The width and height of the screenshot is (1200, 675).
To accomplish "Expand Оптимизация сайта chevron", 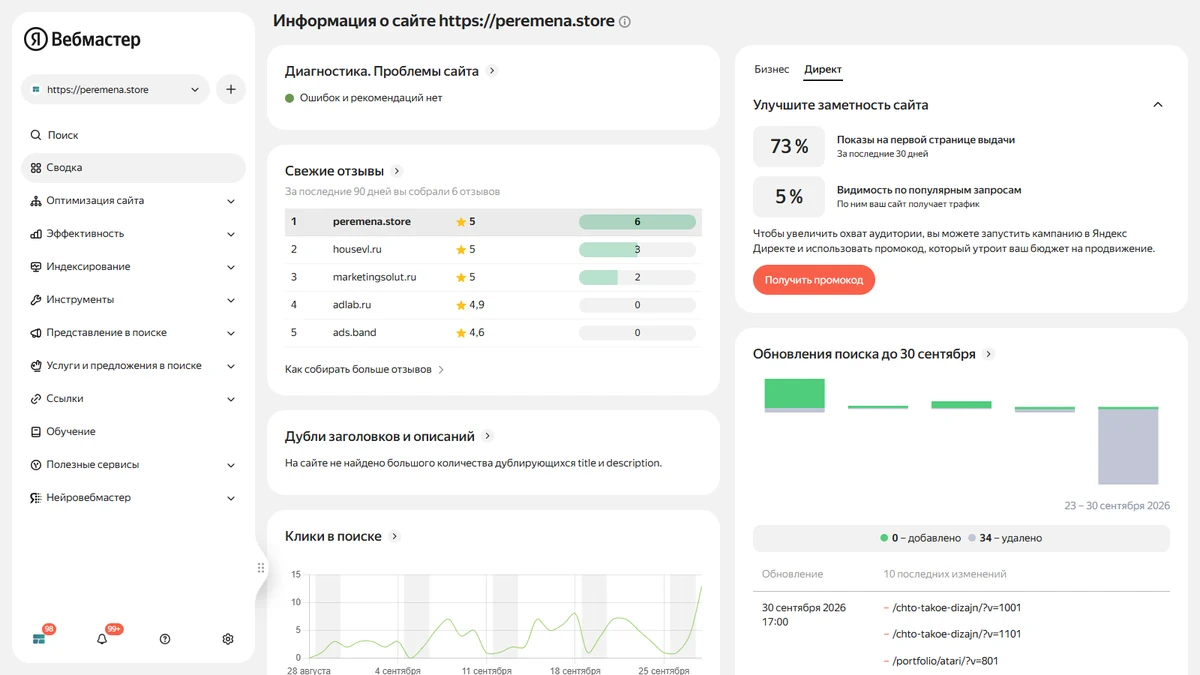I will tap(231, 201).
